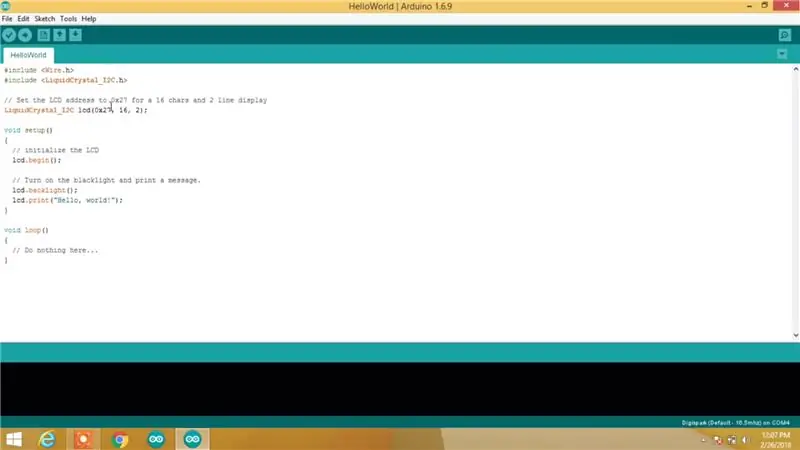
Task: Click the lcd(0x27, 16, 2) declaration line
Action: click(76, 110)
